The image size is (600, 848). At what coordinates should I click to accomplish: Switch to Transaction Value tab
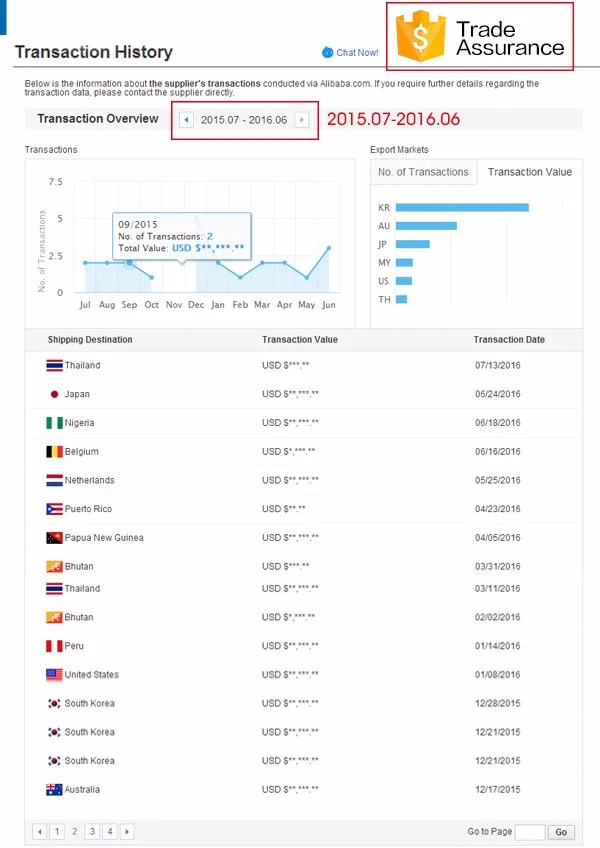[x=529, y=172]
